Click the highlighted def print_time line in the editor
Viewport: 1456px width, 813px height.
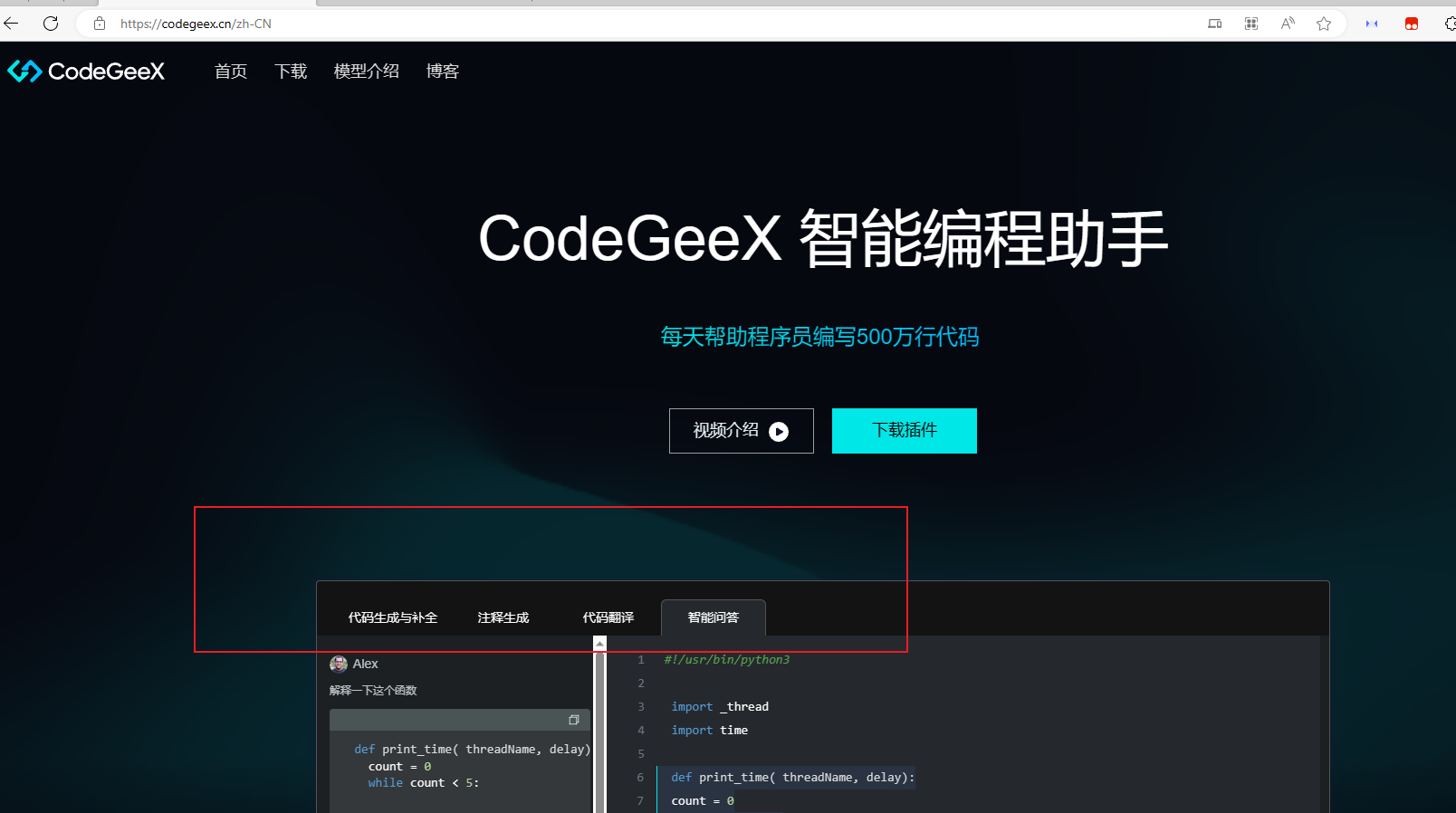(x=792, y=777)
